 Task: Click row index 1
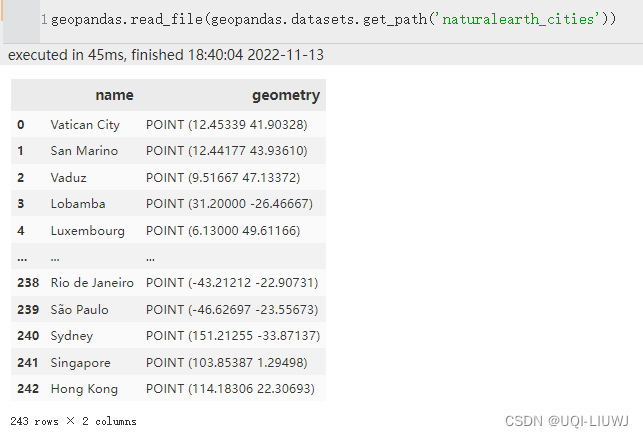[21, 151]
